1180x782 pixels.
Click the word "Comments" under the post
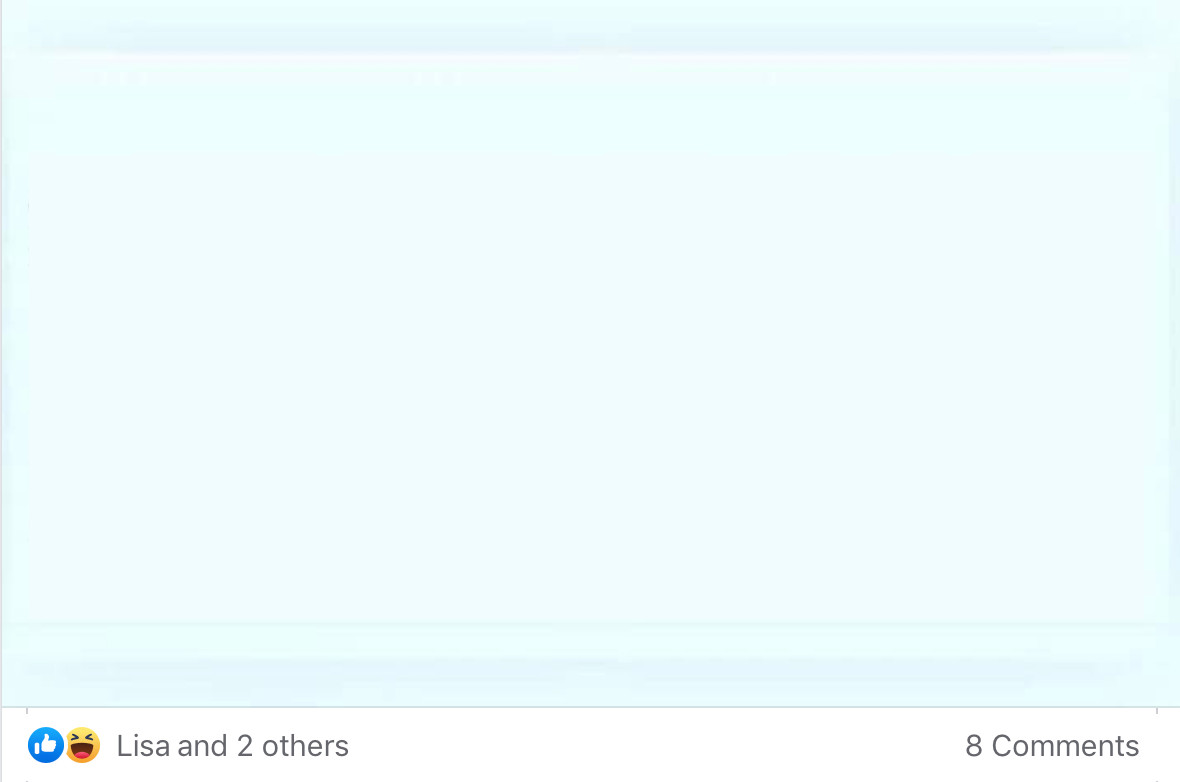point(1065,746)
